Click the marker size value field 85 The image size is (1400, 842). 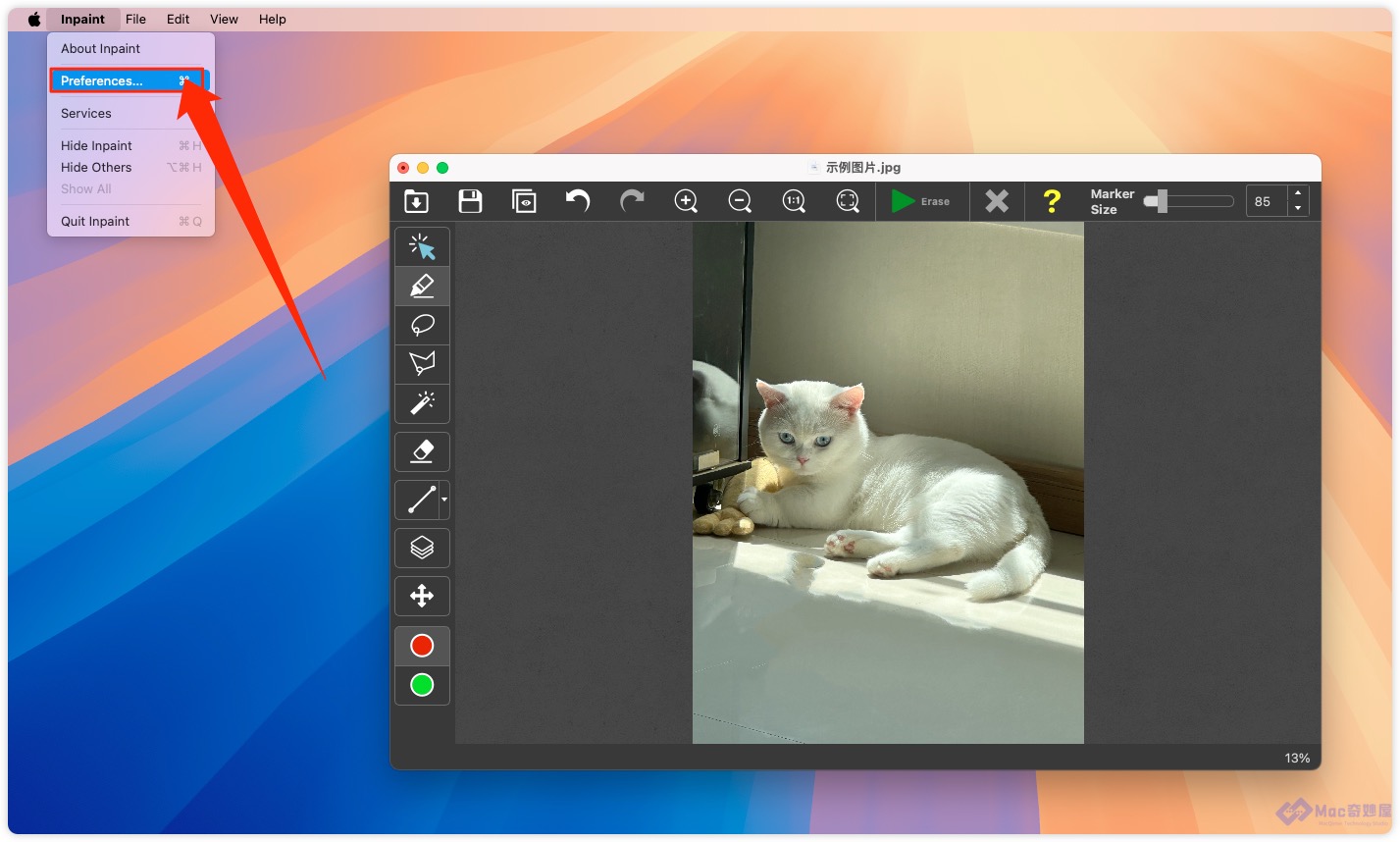1267,201
